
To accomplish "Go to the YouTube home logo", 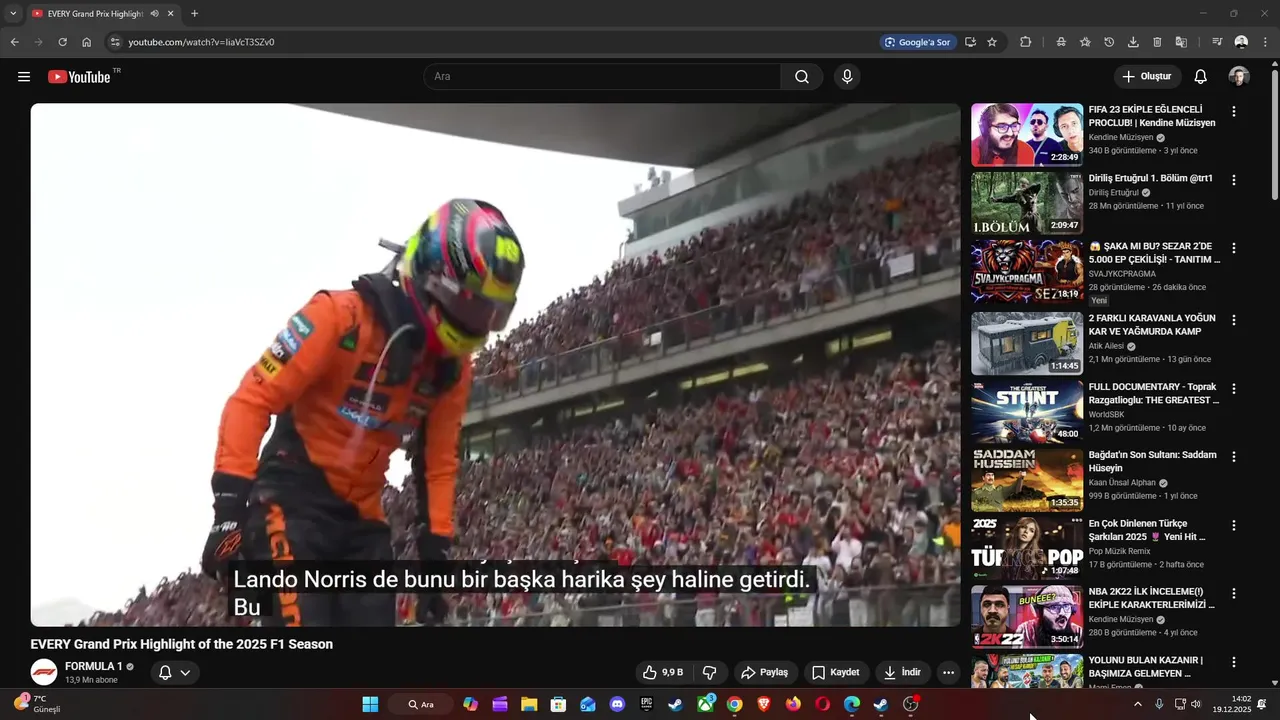I will [x=79, y=77].
